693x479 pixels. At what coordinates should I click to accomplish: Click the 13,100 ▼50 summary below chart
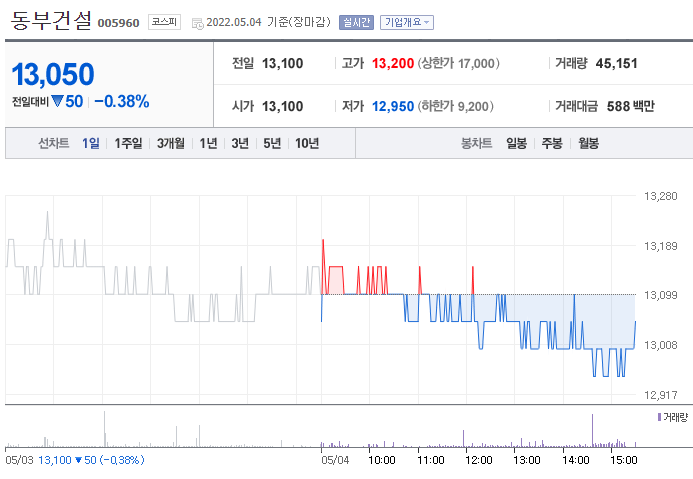tap(91, 460)
